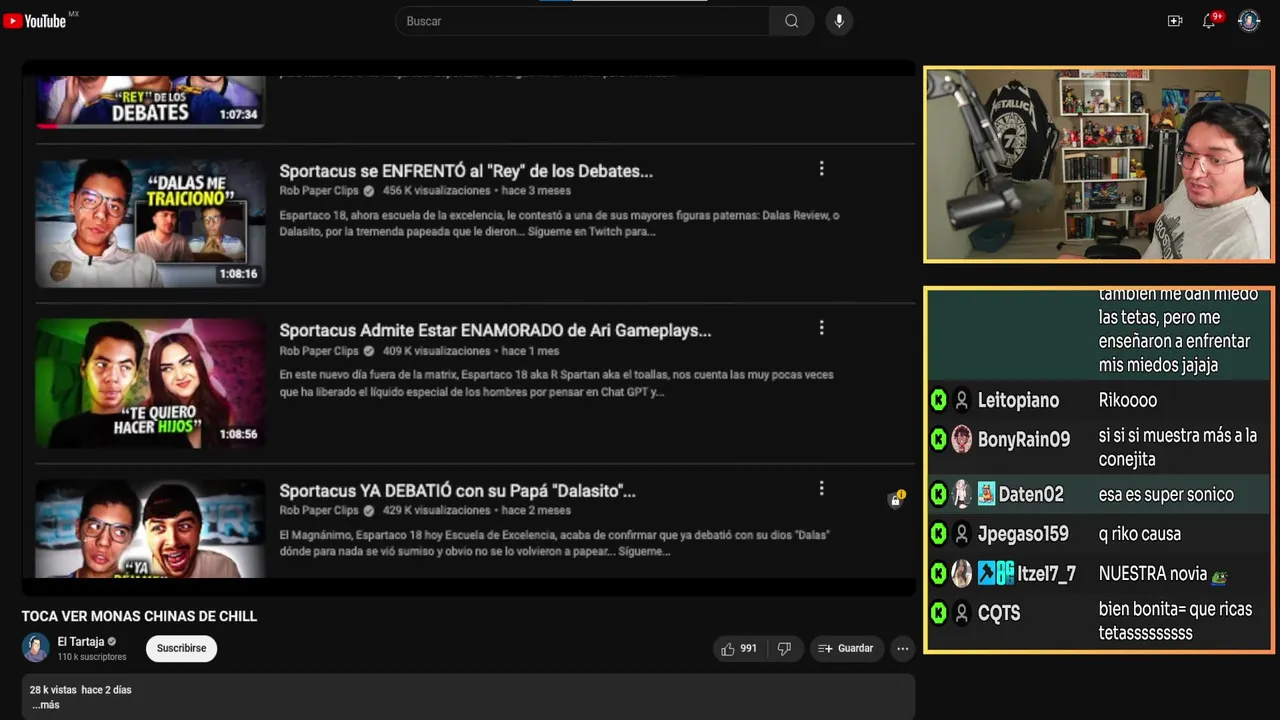Open the 'Rey de los Debates' thumbnail

click(151, 102)
